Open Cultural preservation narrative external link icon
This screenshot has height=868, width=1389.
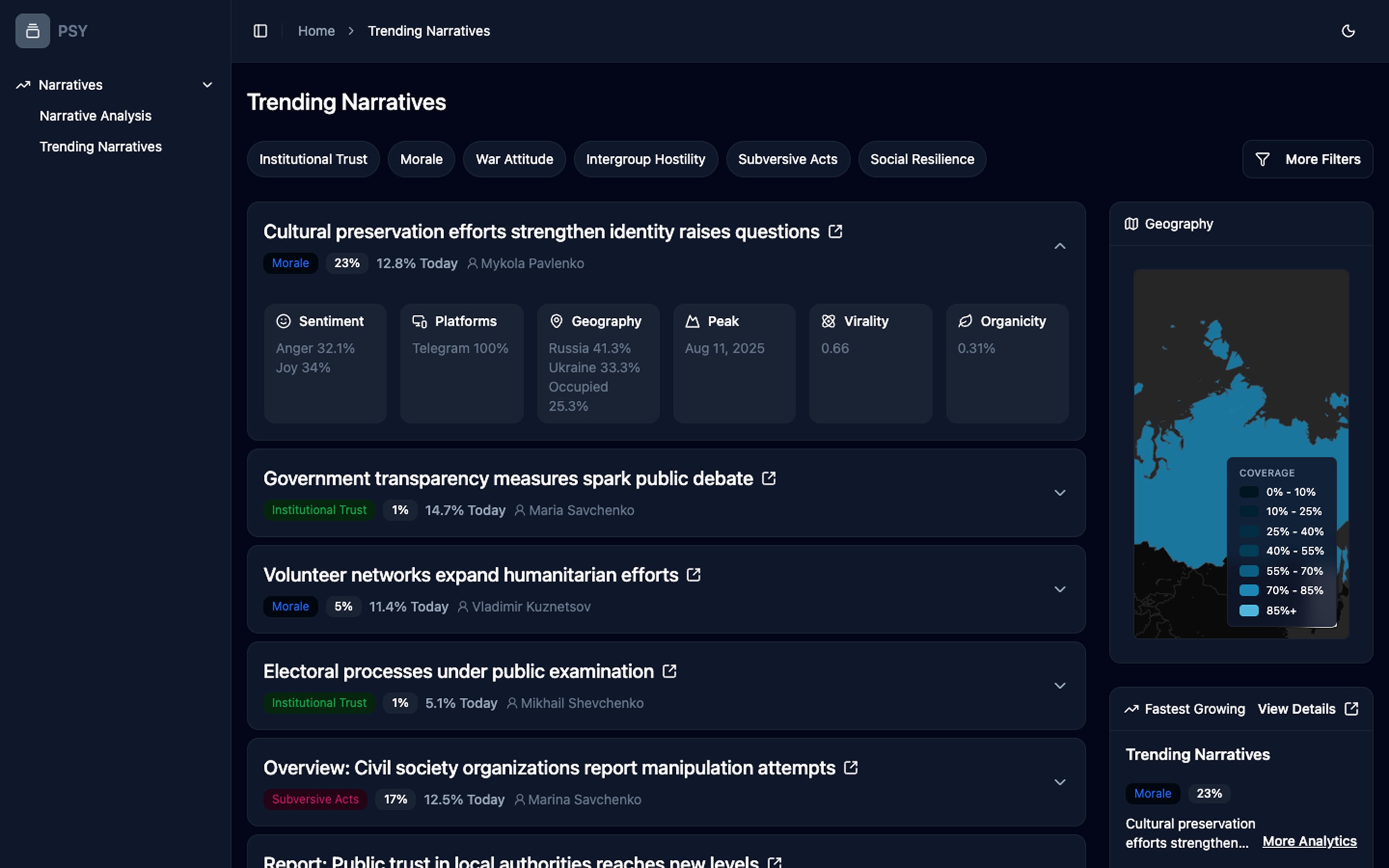point(835,231)
